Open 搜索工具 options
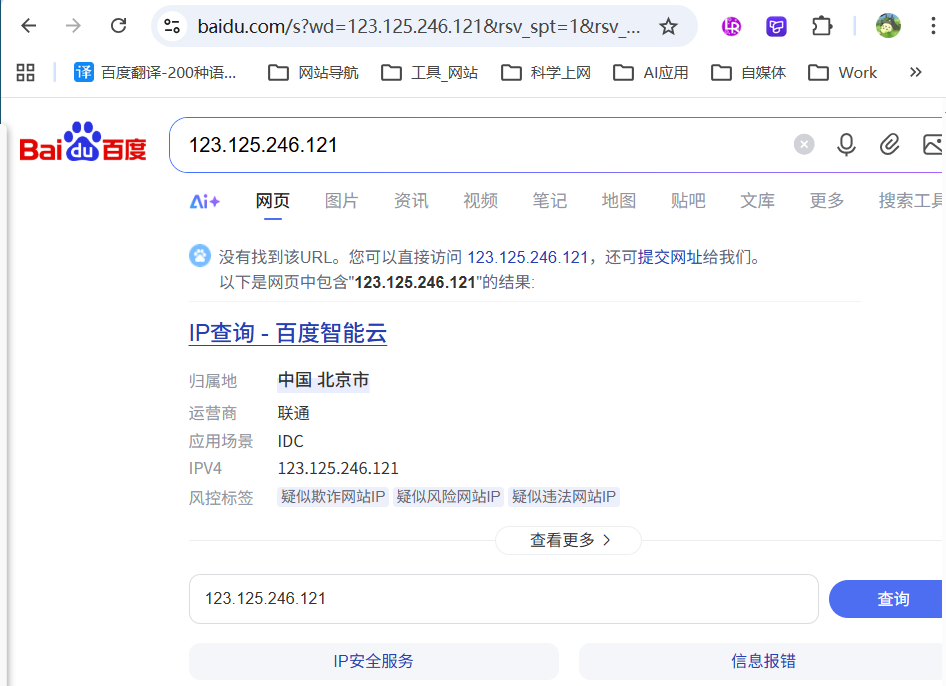946x686 pixels. [911, 201]
